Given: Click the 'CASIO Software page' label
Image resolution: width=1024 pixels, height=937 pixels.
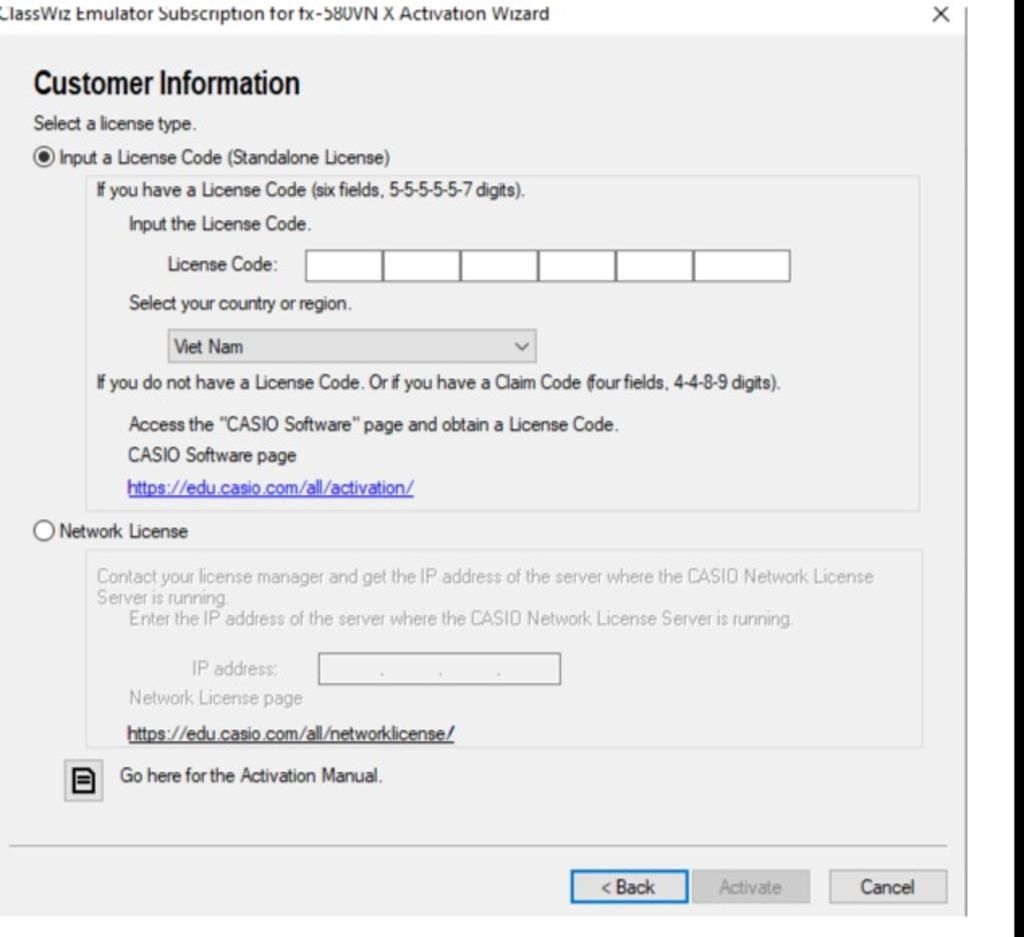Looking at the screenshot, I should coord(212,455).
